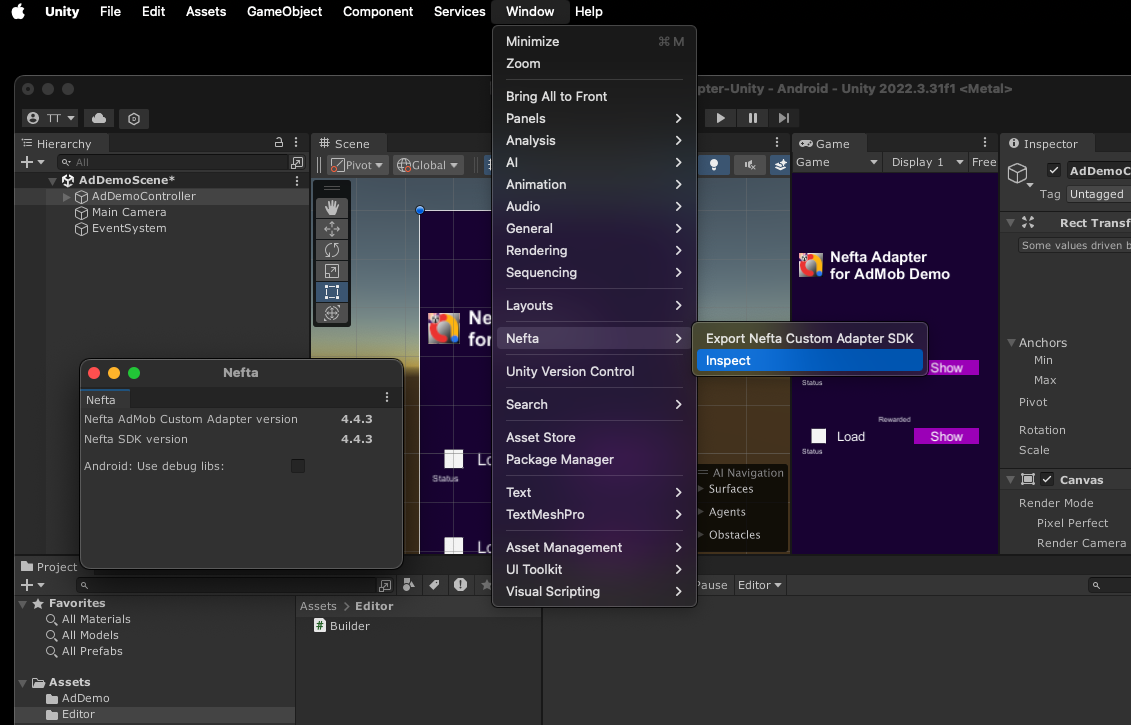Lock the Hierarchy panel with padlock icon
The image size is (1131, 725).
pos(279,143)
